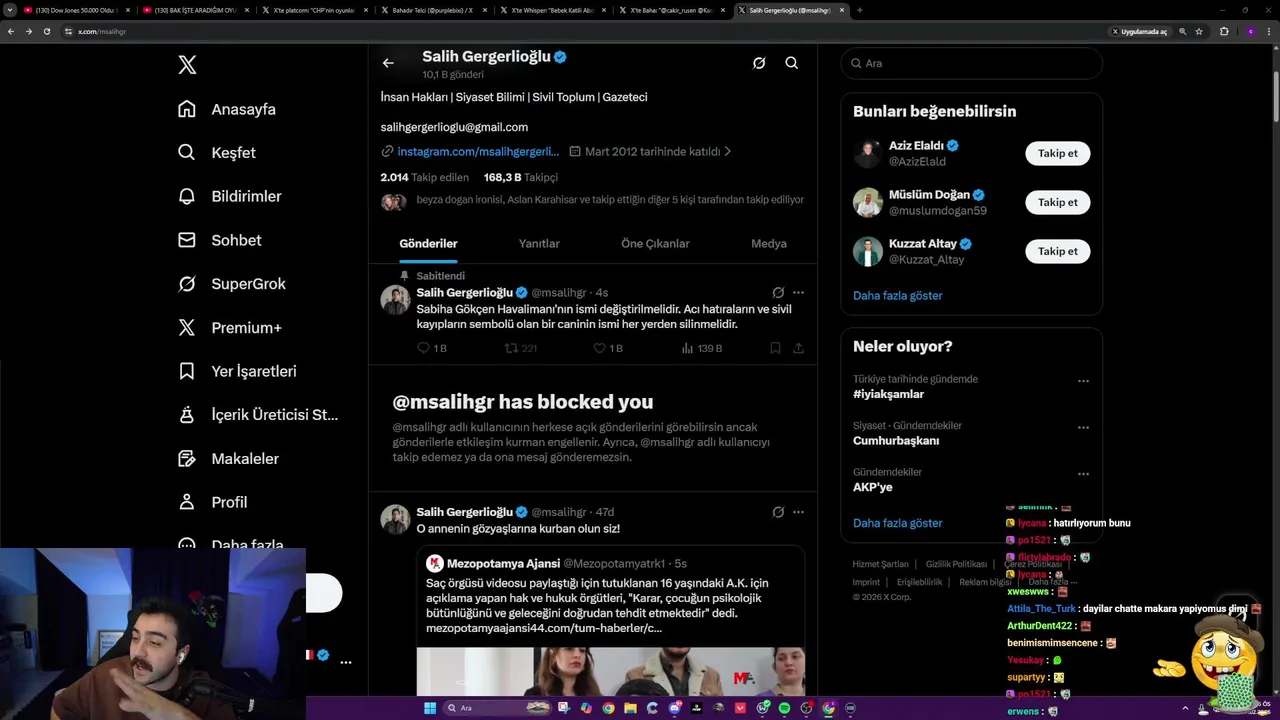Screen dimensions: 1280x720
Task: Open the browser extensions puzzle icon
Action: pos(1224,31)
